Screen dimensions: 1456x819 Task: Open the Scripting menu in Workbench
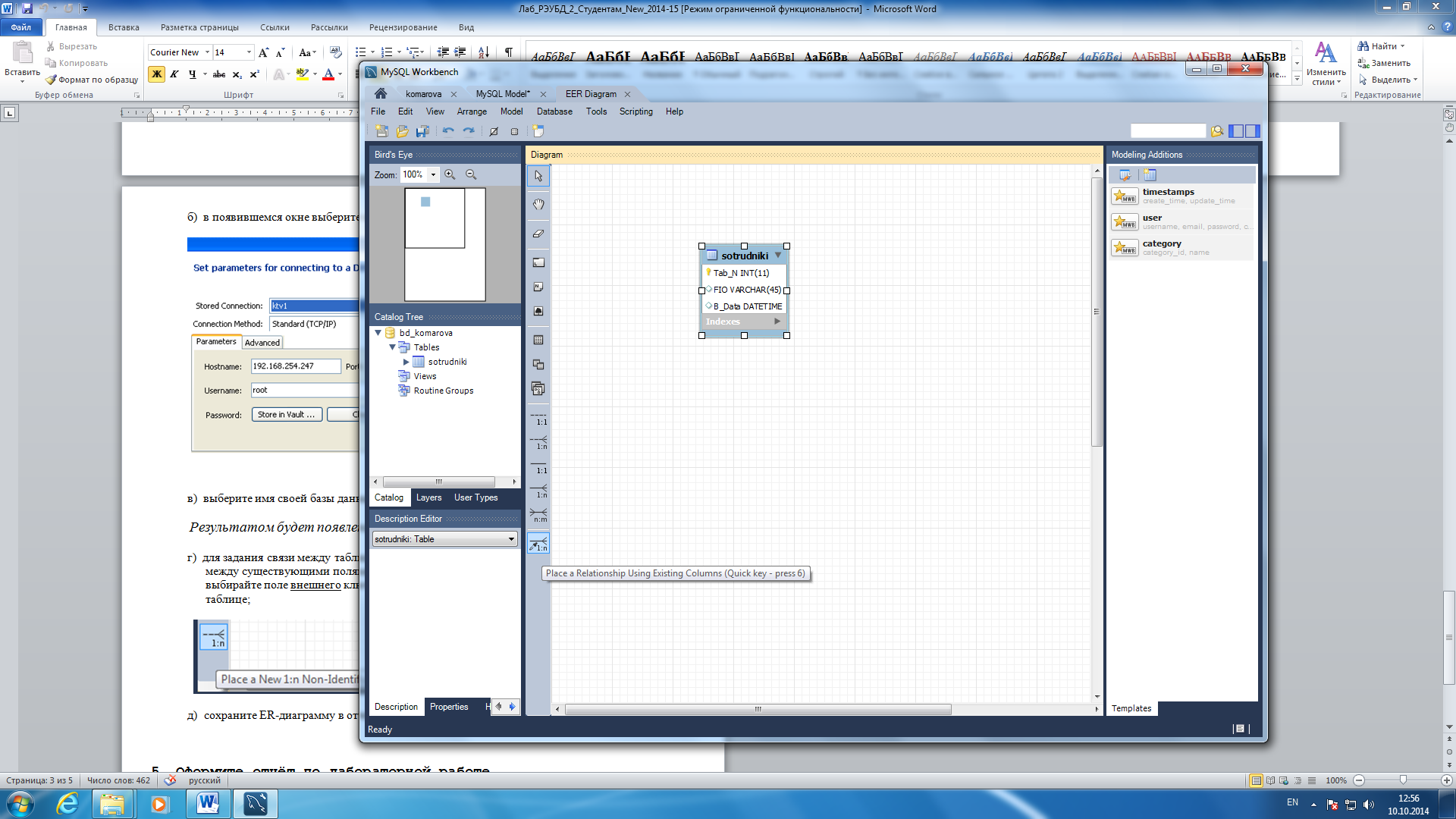coord(635,111)
